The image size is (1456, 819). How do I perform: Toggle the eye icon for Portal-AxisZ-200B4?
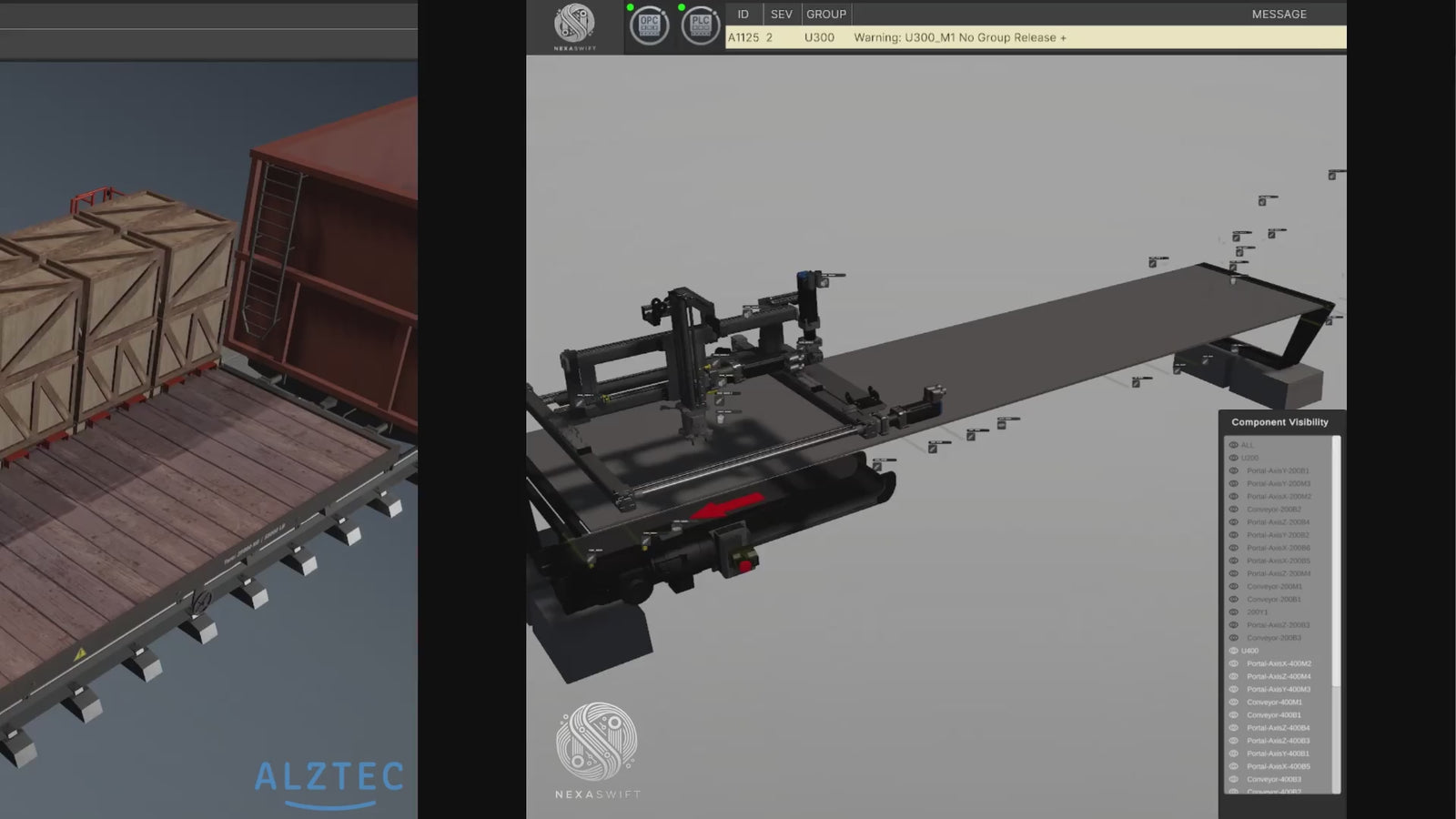coord(1234,522)
